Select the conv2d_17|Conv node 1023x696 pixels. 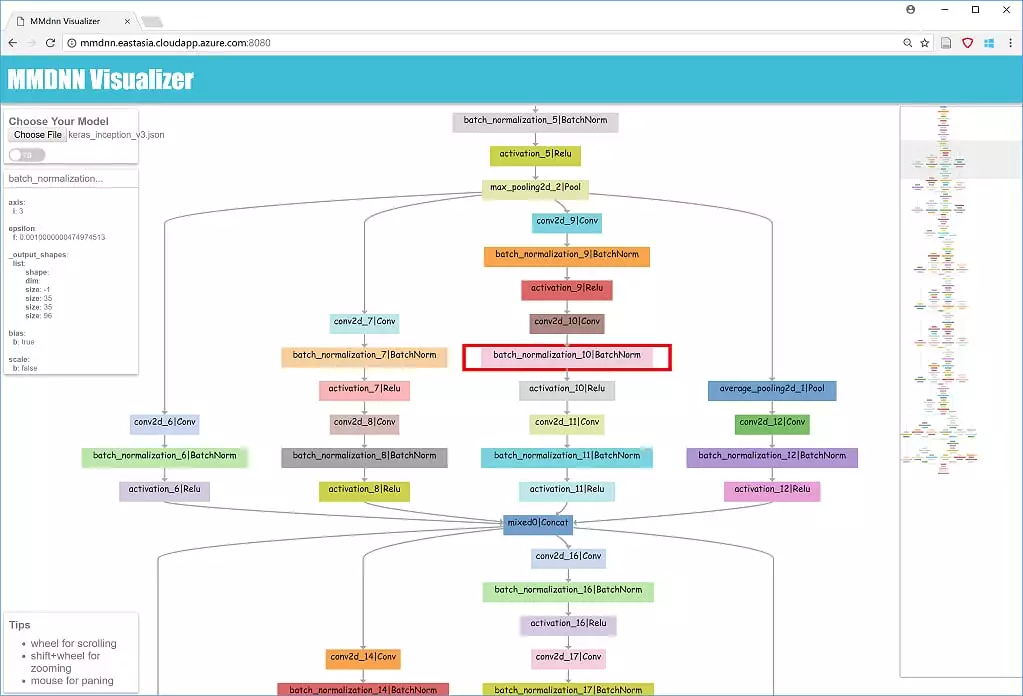(568, 658)
